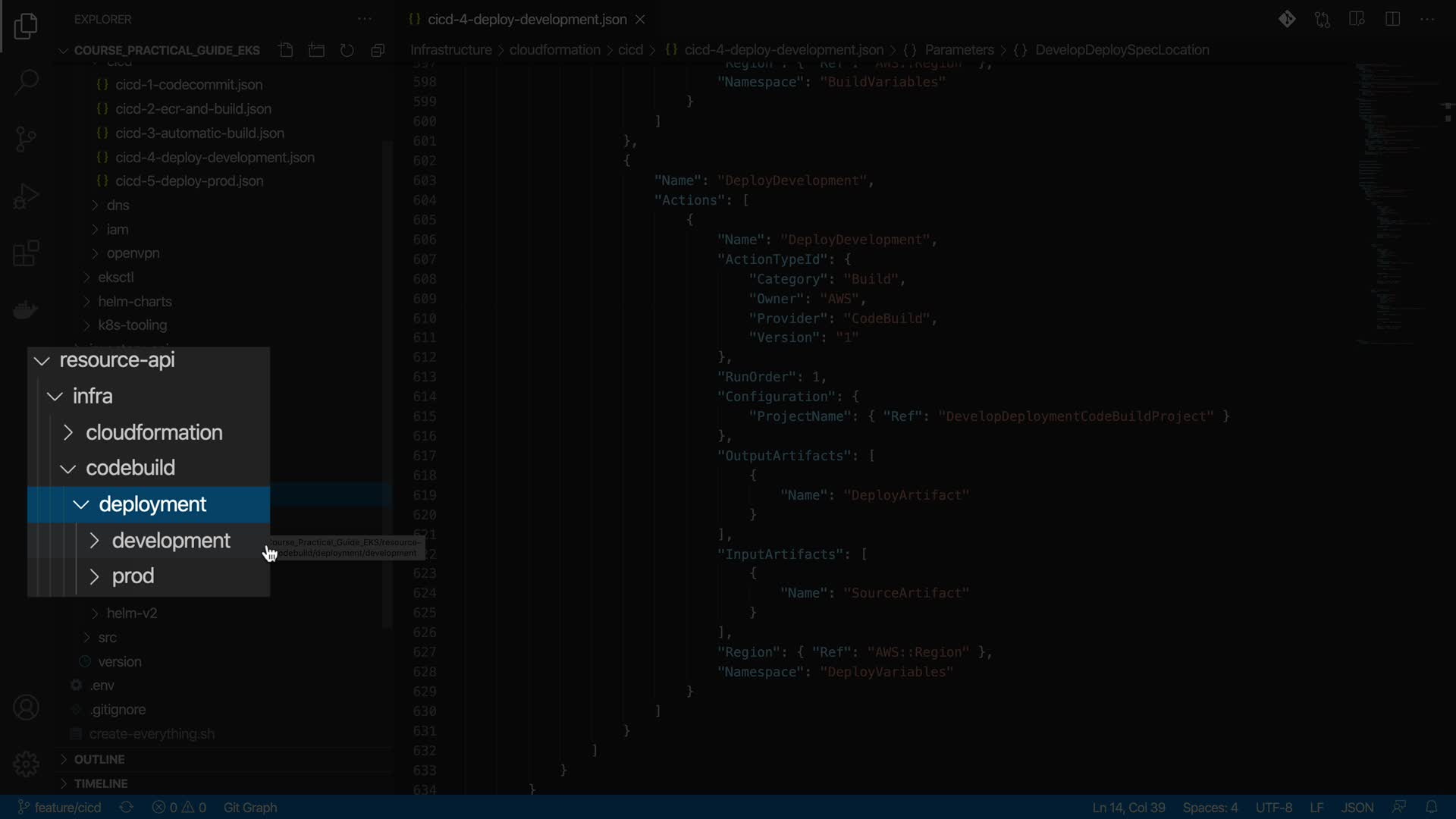Open Git Graph from status bar

[250, 808]
